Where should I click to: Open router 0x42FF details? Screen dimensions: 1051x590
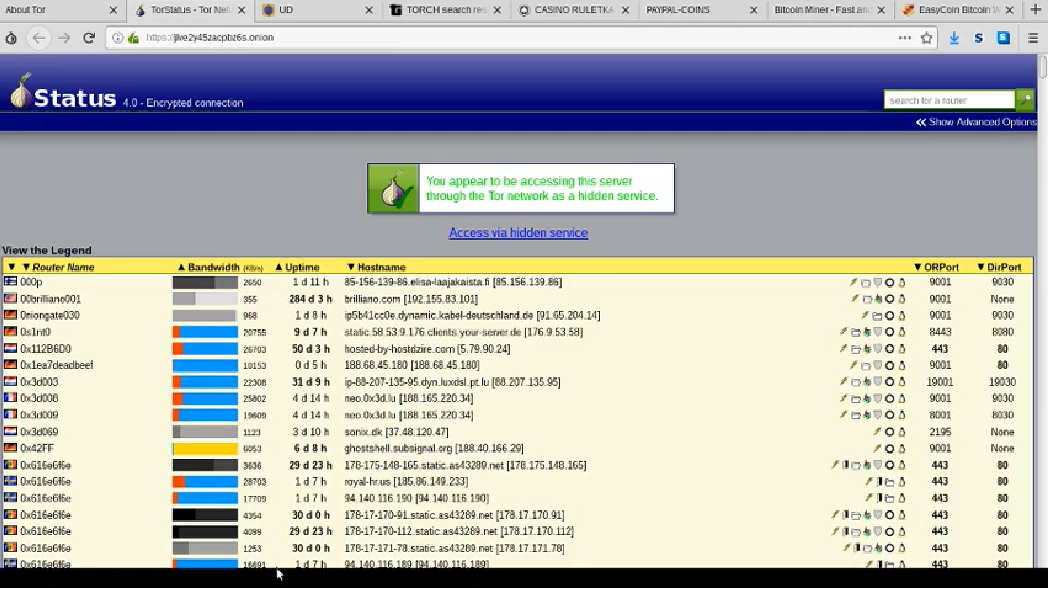(x=37, y=448)
